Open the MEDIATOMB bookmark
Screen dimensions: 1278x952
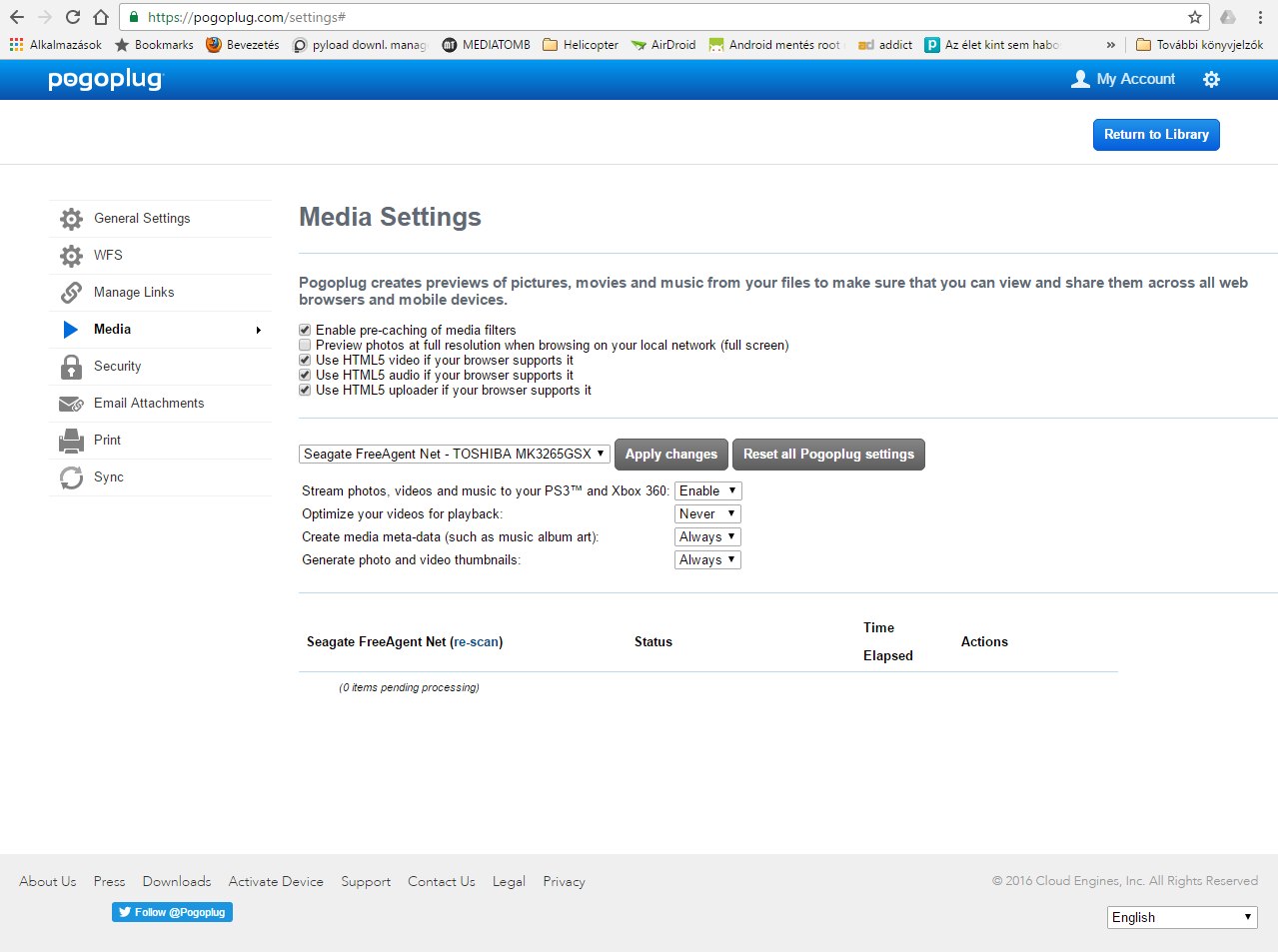[x=486, y=45]
